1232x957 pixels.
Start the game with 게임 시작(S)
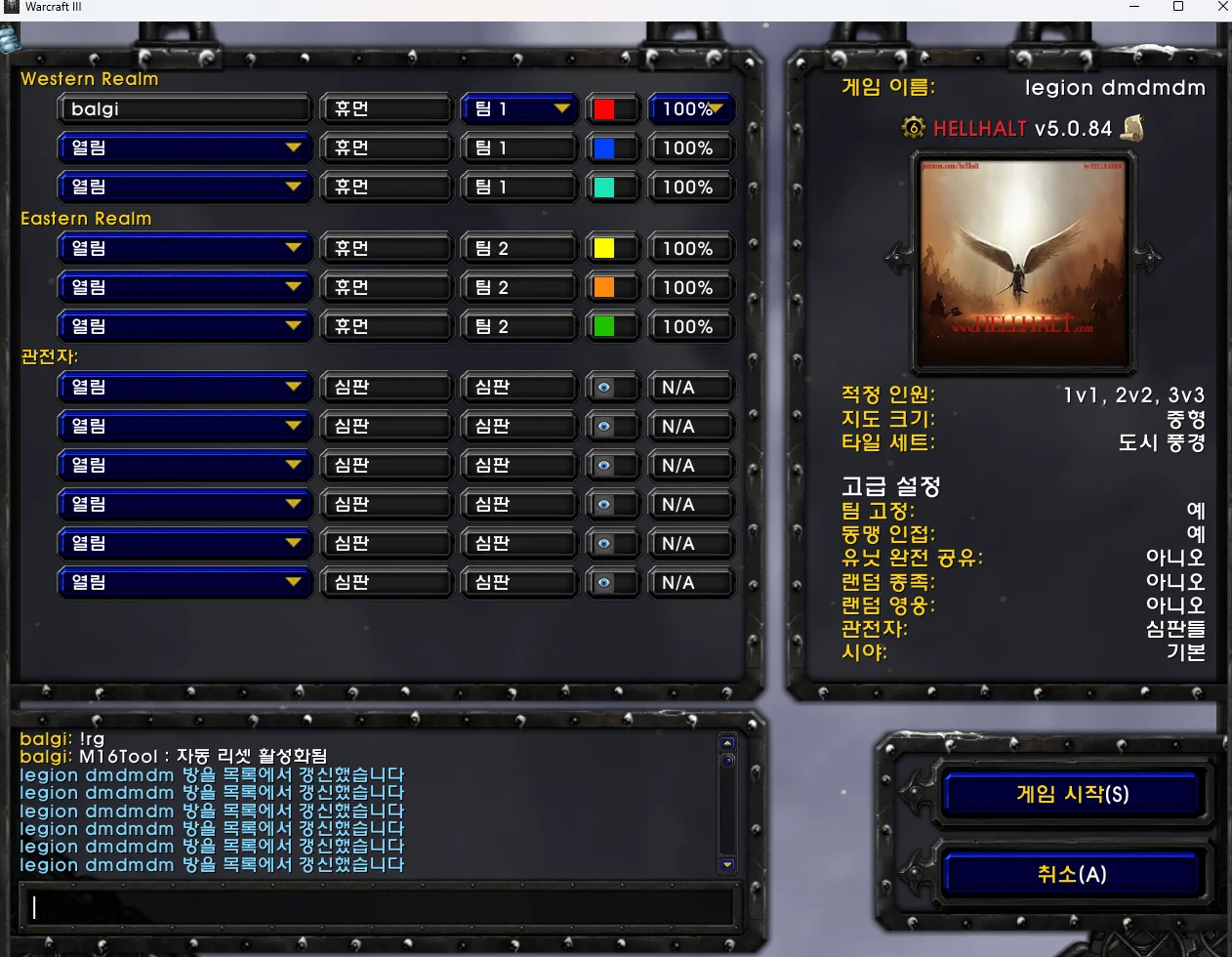point(1072,794)
